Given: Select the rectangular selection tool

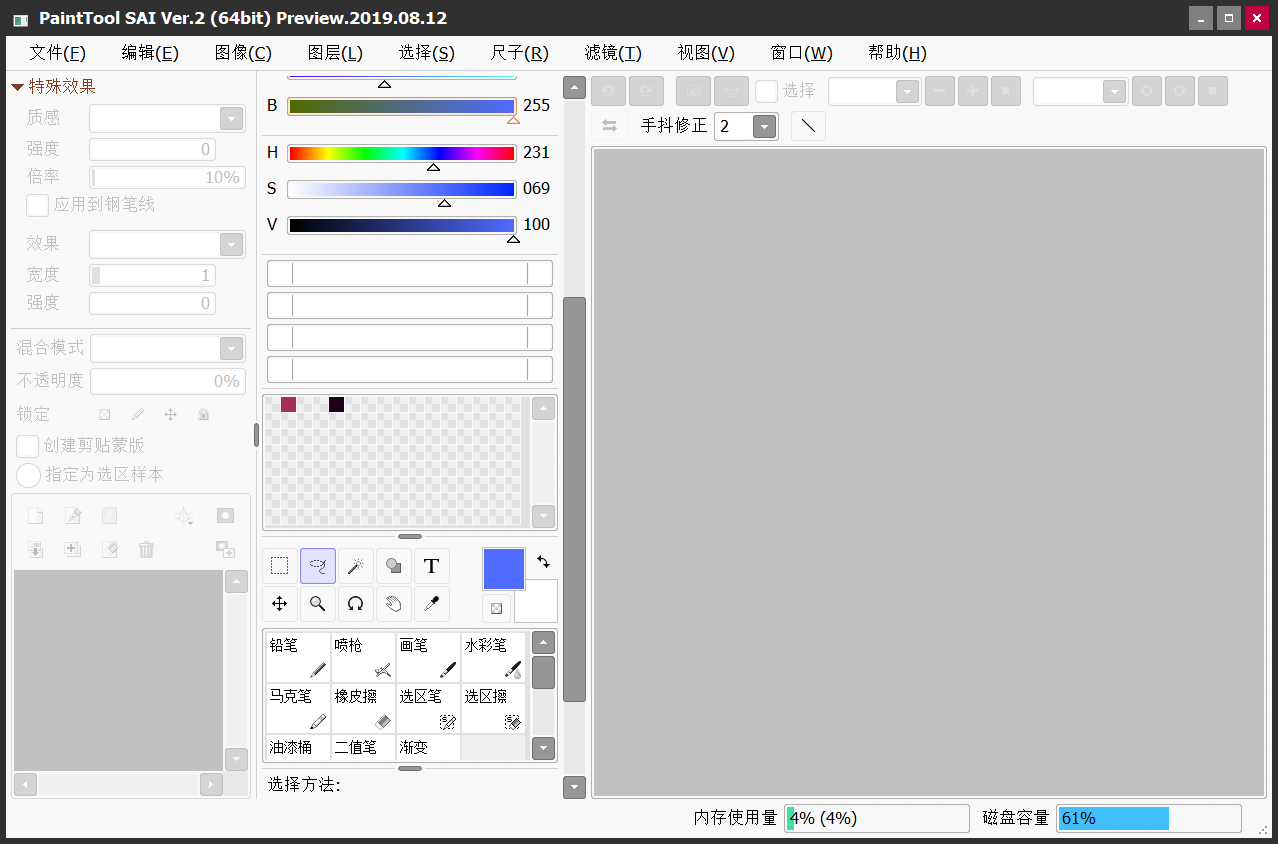Looking at the screenshot, I should [280, 566].
